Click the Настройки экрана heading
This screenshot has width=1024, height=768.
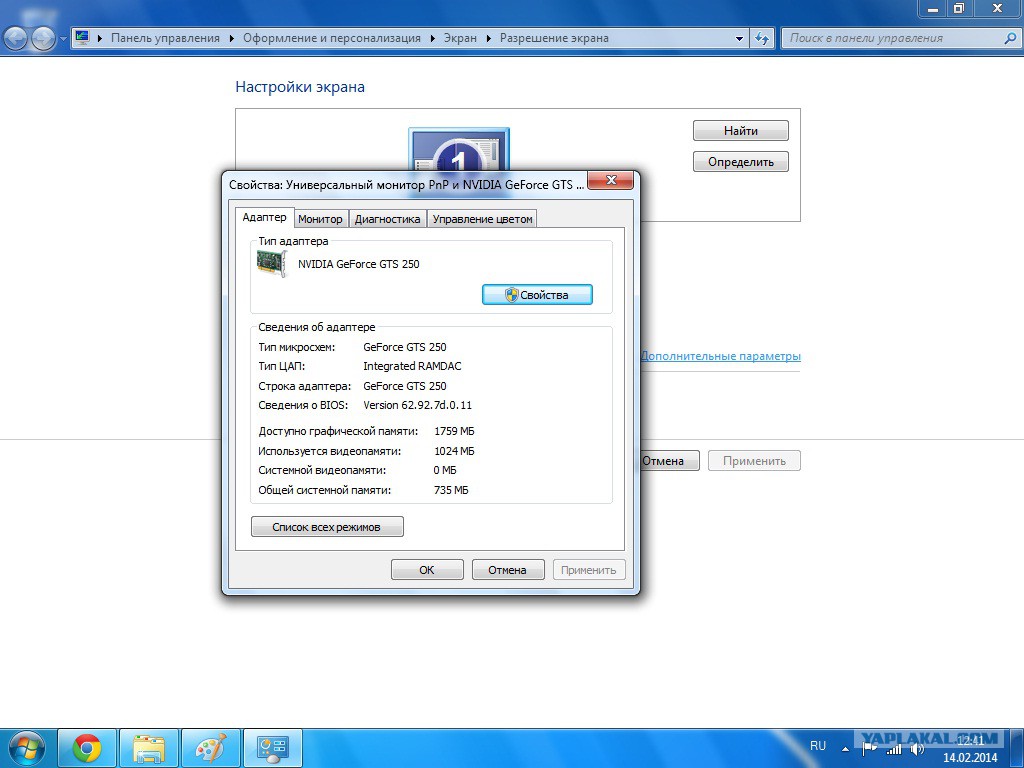(x=300, y=87)
